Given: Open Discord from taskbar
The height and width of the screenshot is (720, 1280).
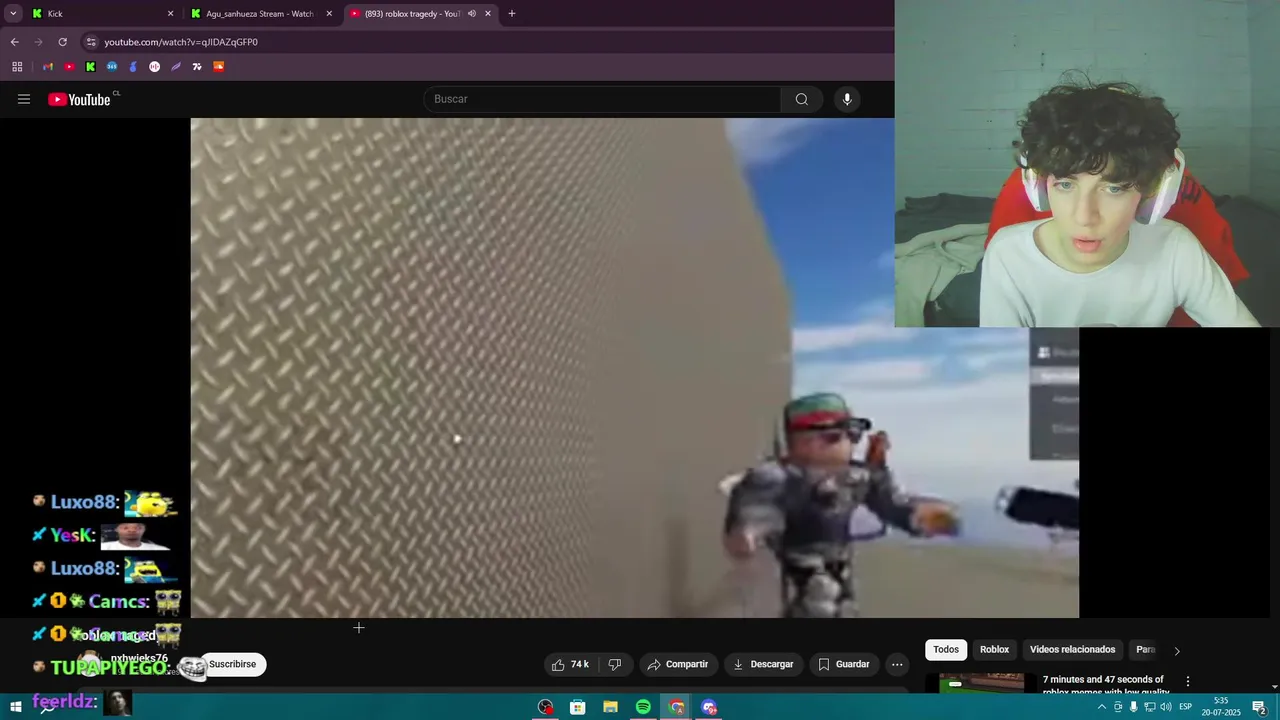Looking at the screenshot, I should 709,707.
